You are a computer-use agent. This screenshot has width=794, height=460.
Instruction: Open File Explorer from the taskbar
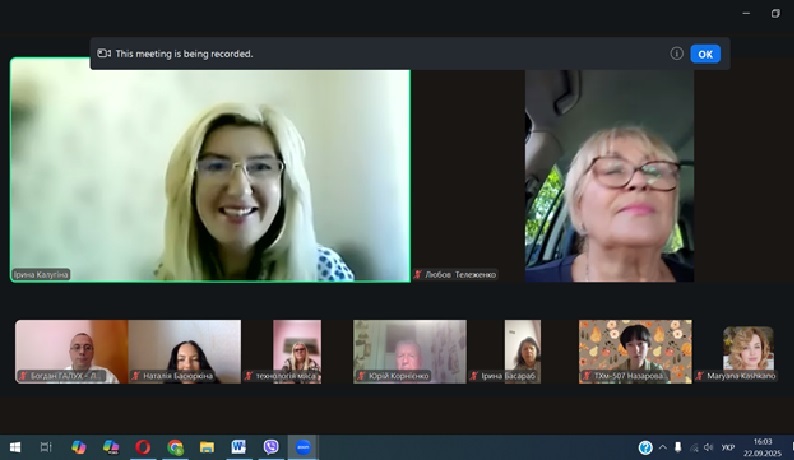pos(207,447)
